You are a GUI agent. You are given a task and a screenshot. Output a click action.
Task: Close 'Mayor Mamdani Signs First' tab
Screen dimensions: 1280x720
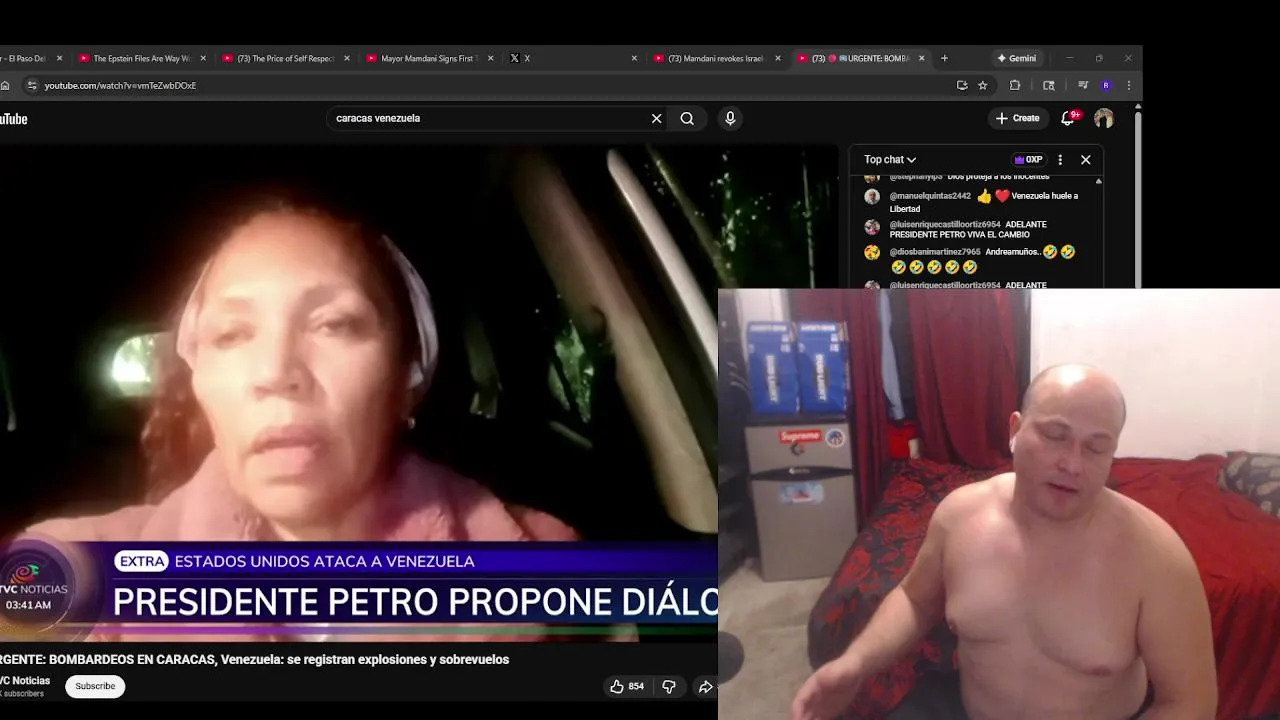click(491, 58)
